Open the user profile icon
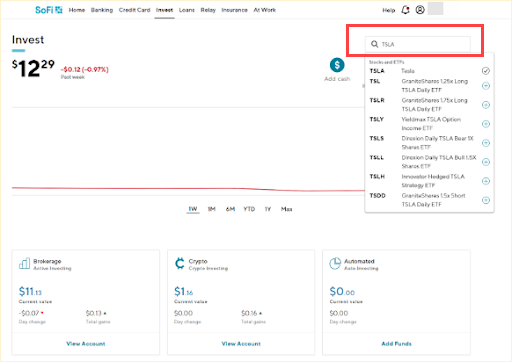 pyautogui.click(x=420, y=10)
